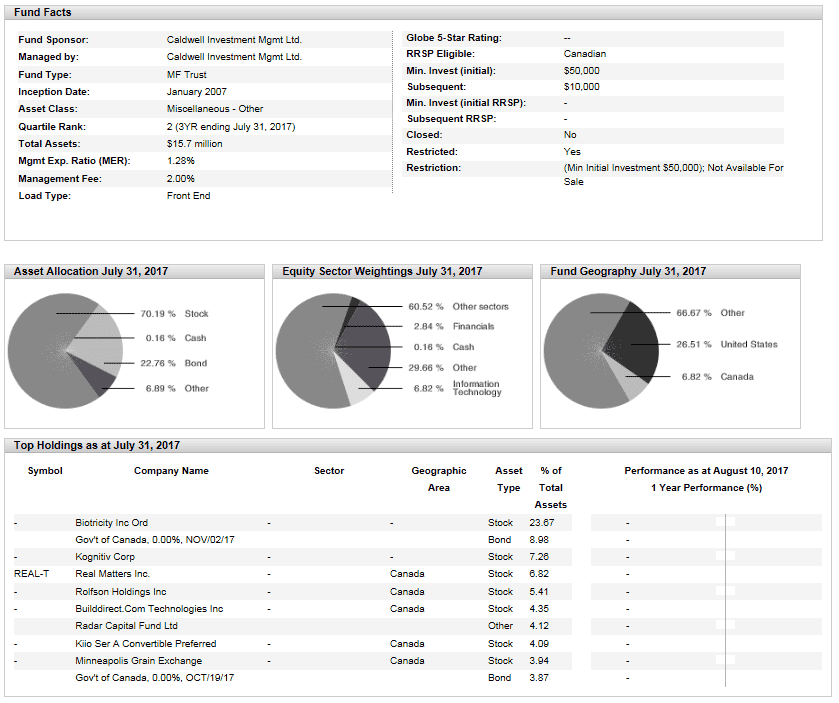Click the REAL-T symbol
The height and width of the screenshot is (703, 839).
[32, 574]
